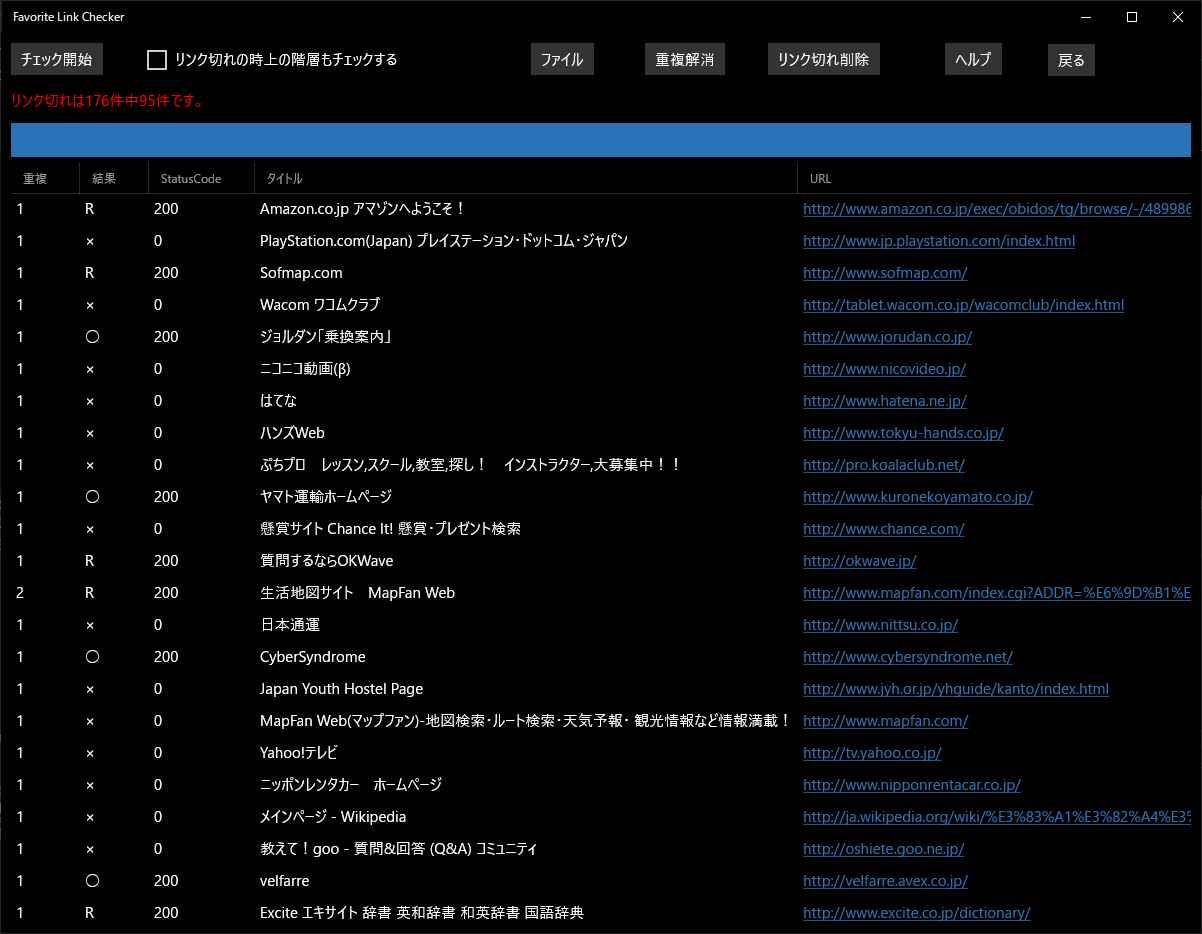Sort by the URL column header
The height and width of the screenshot is (934, 1202).
click(995, 178)
